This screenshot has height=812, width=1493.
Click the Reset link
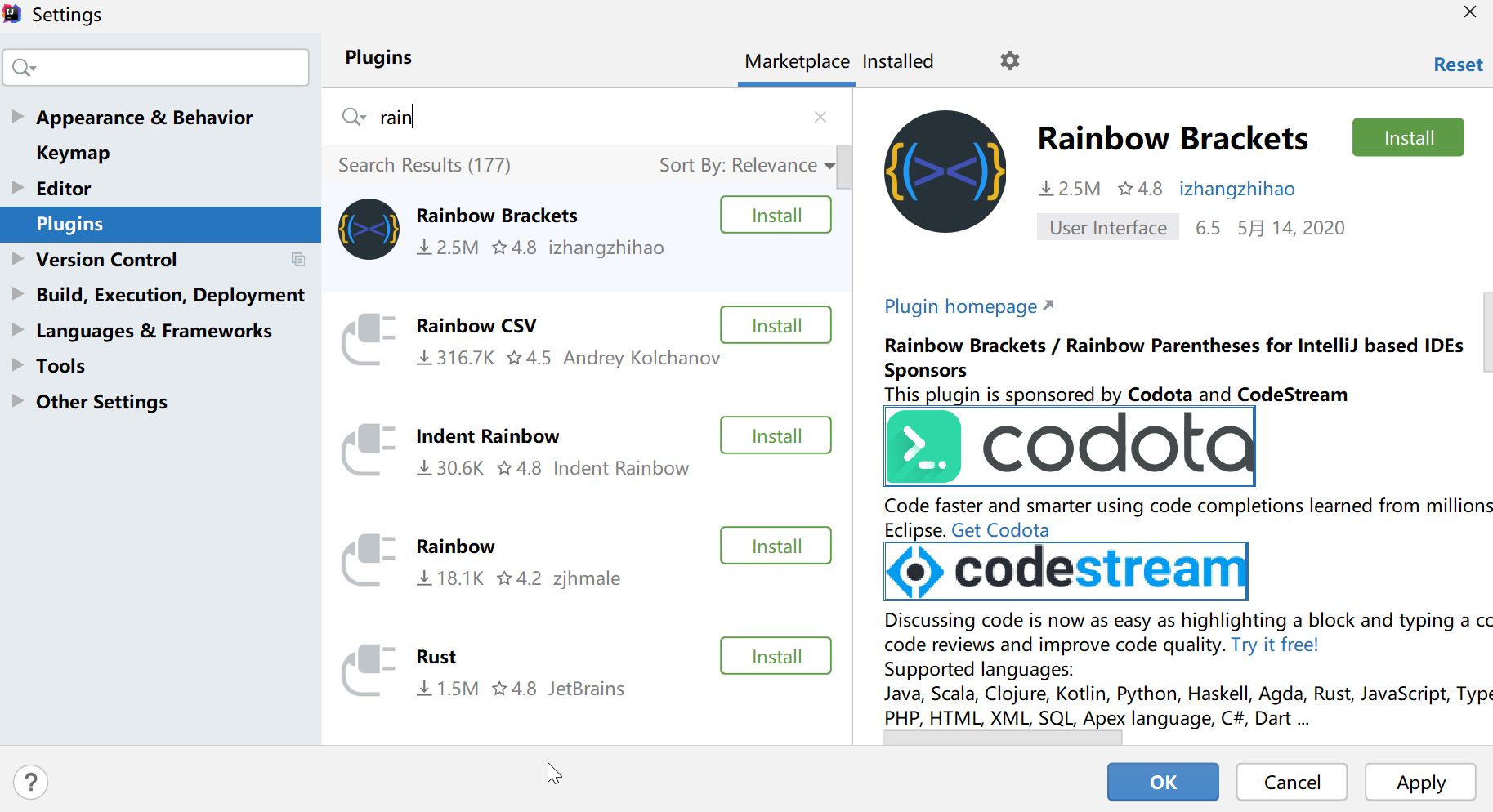1458,65
